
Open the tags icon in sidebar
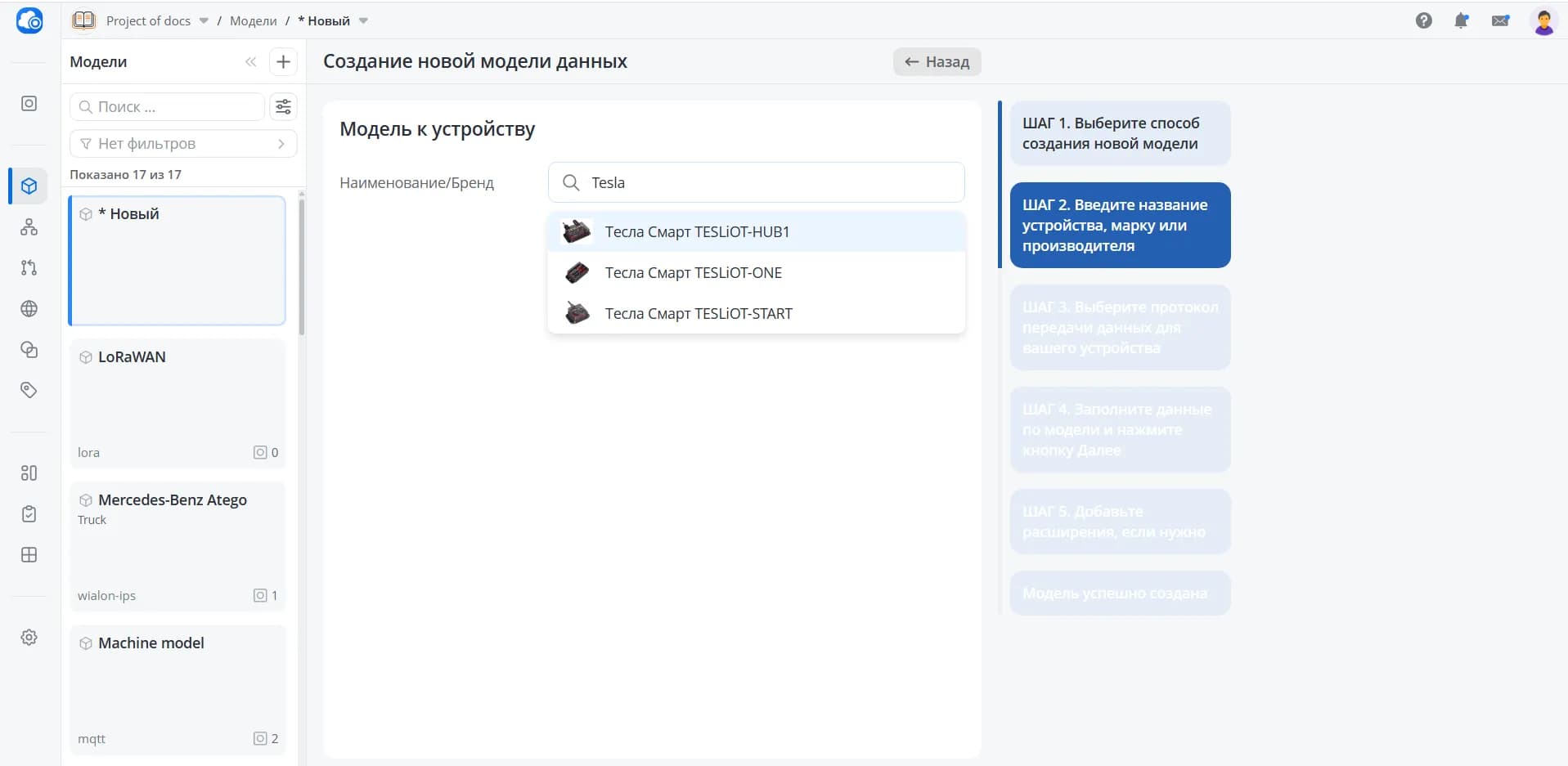[29, 390]
